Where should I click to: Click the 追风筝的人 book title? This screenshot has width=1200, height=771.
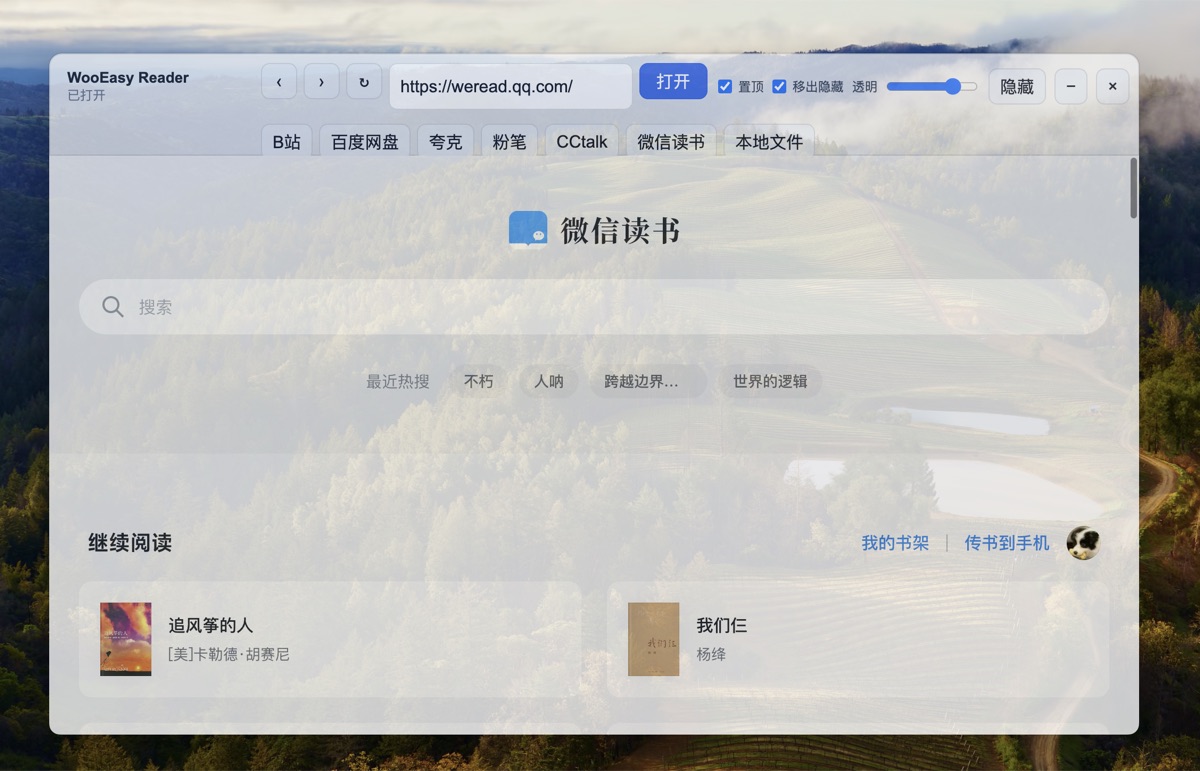(x=211, y=625)
